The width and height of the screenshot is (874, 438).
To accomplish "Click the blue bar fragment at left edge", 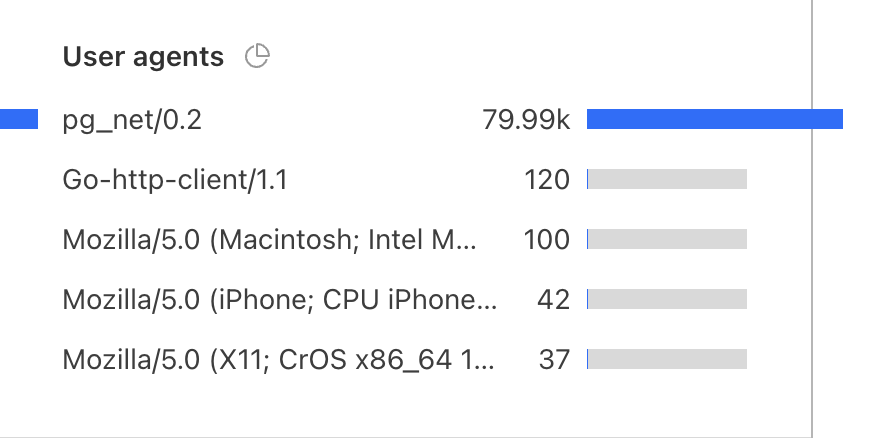I will (x=18, y=120).
